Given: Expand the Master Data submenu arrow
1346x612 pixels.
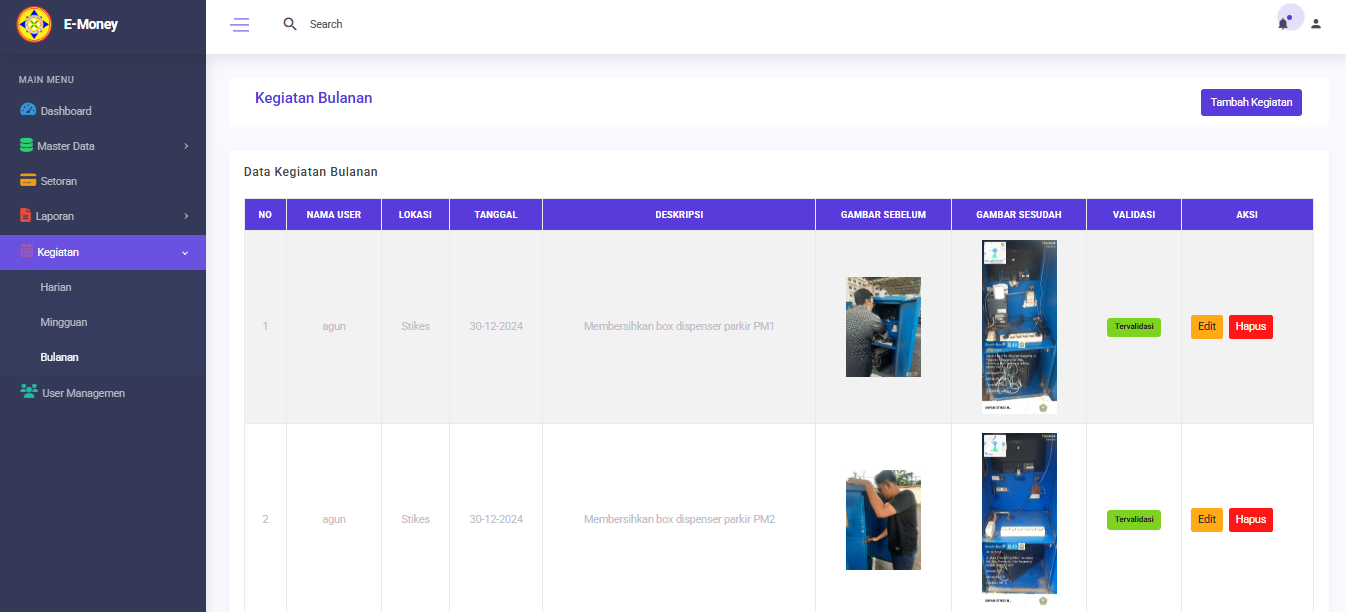Looking at the screenshot, I should (186, 146).
